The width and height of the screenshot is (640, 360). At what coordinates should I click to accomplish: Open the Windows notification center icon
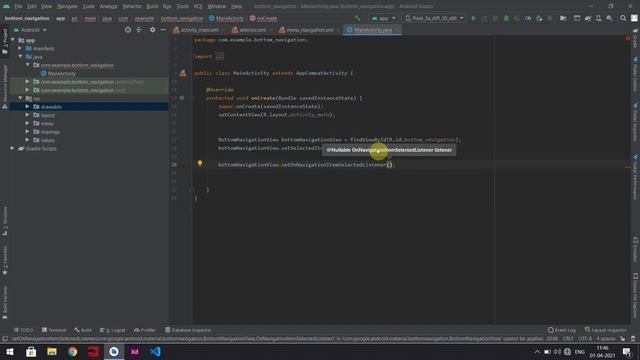627,351
